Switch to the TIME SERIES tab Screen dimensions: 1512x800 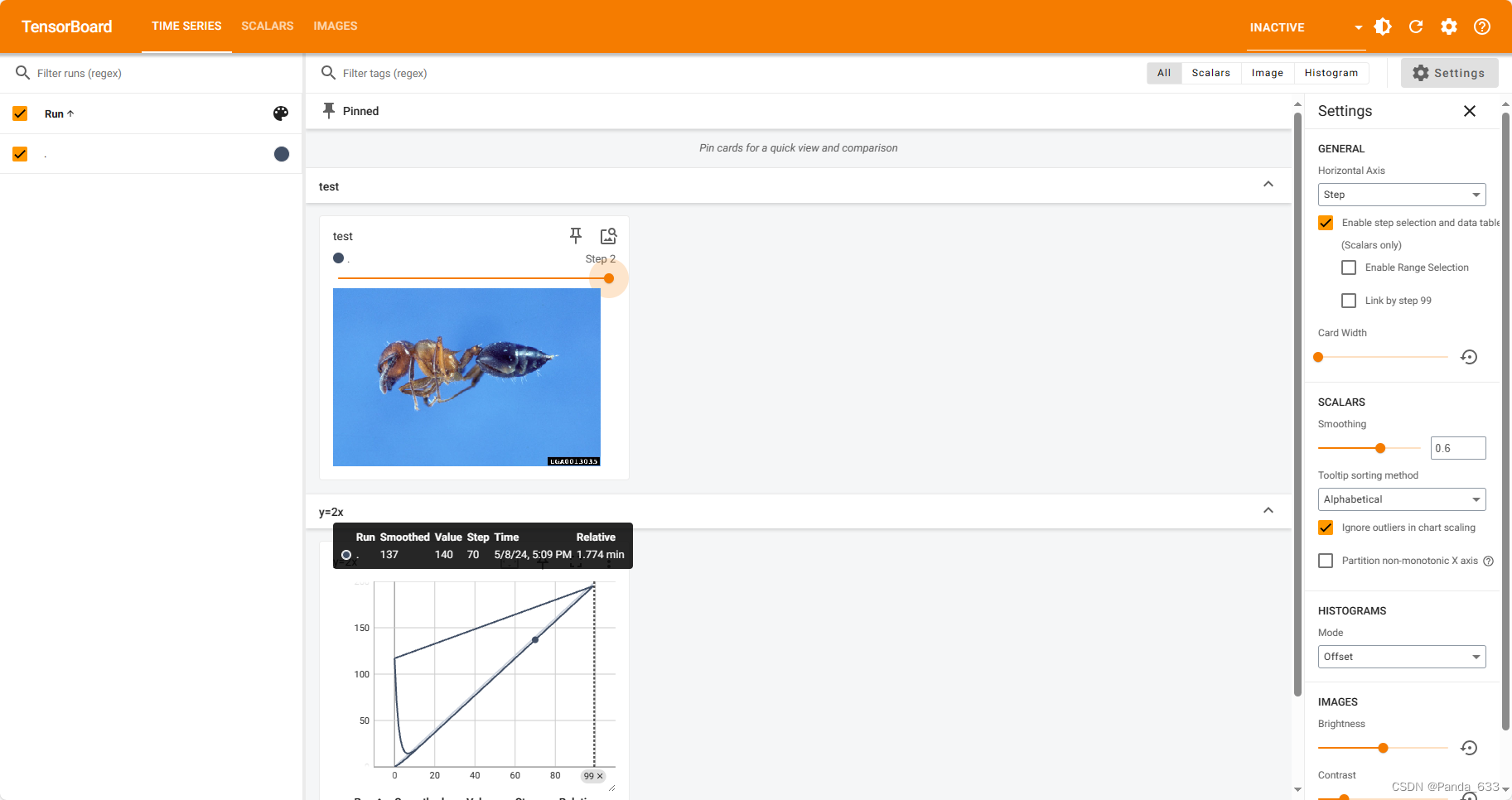point(186,27)
